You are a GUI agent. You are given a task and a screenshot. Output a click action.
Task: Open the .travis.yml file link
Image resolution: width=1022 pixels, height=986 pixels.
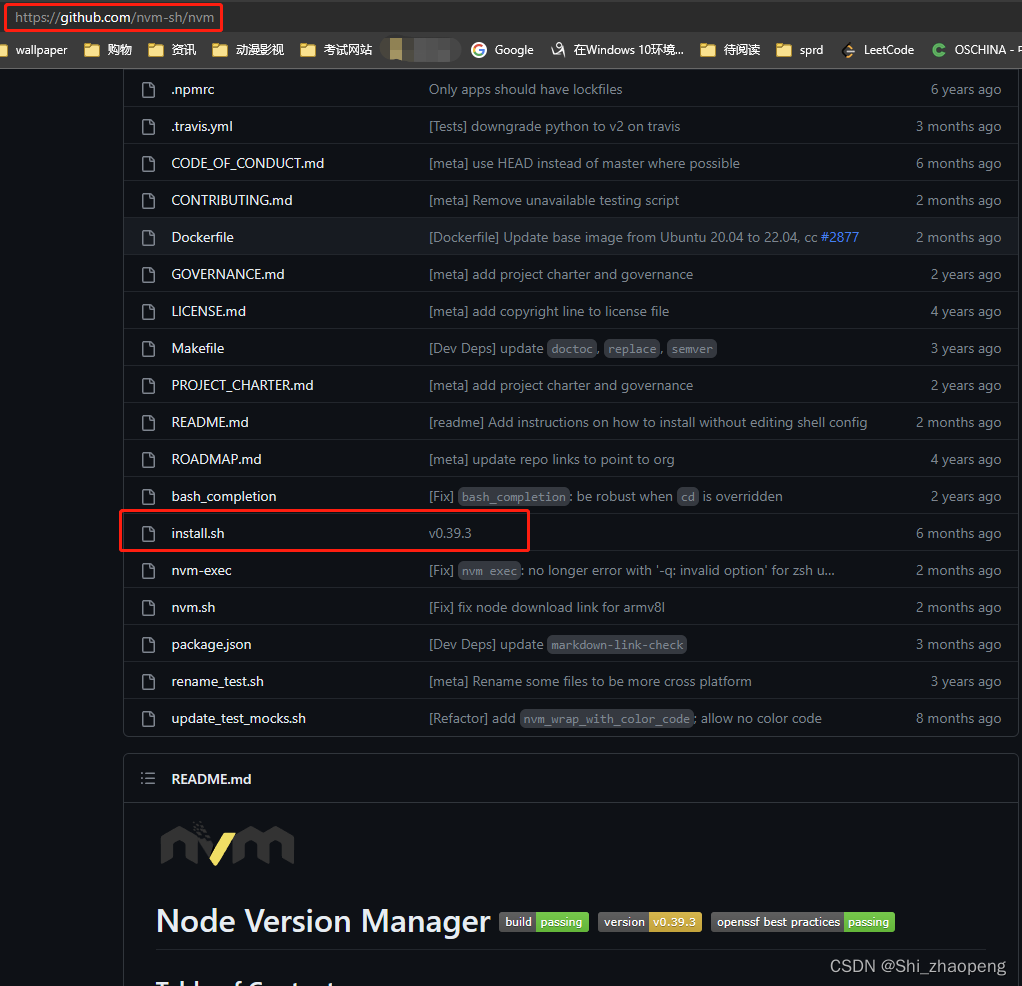202,126
